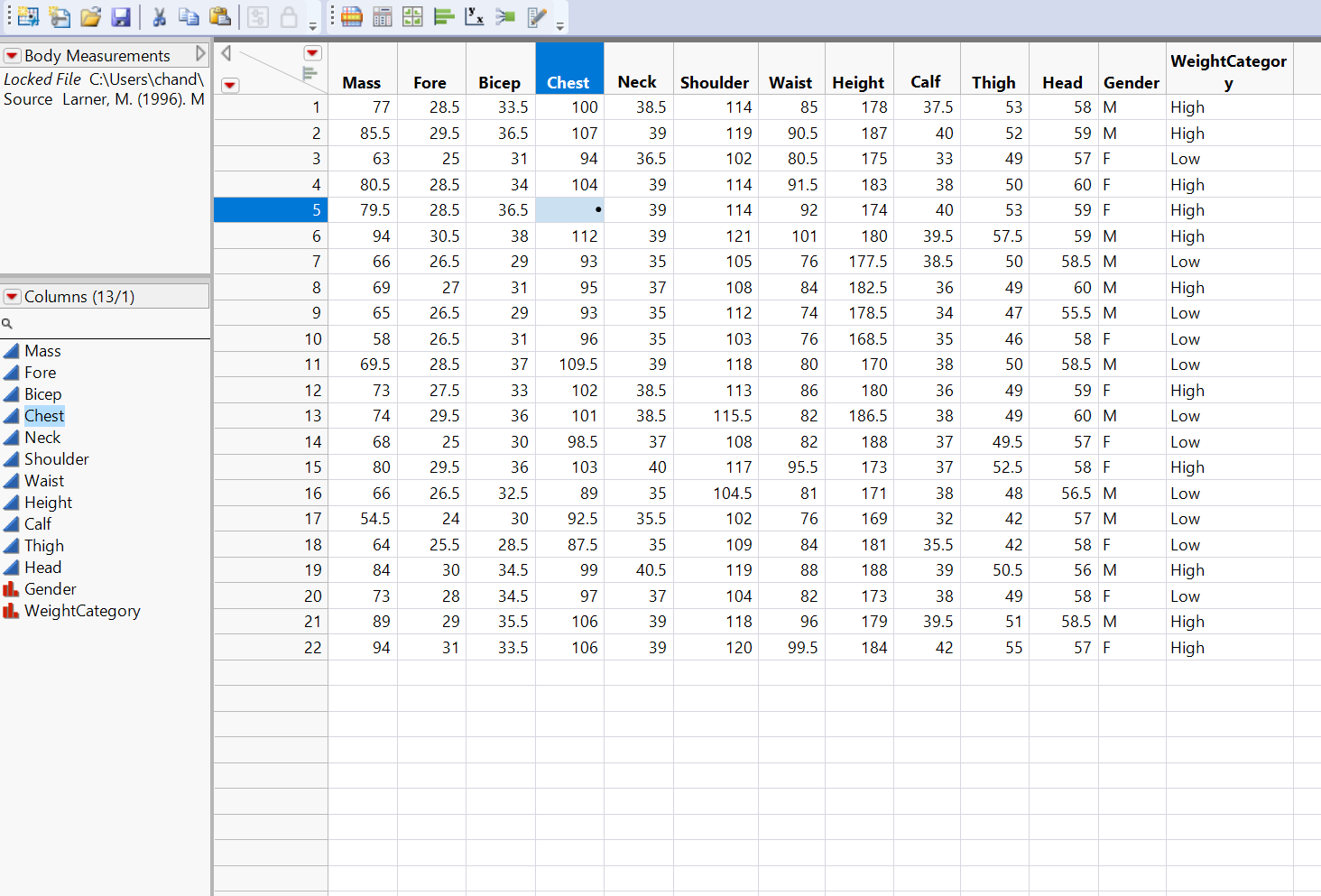Click the grey calculator-style table icon
The image size is (1321, 896).
point(383,16)
